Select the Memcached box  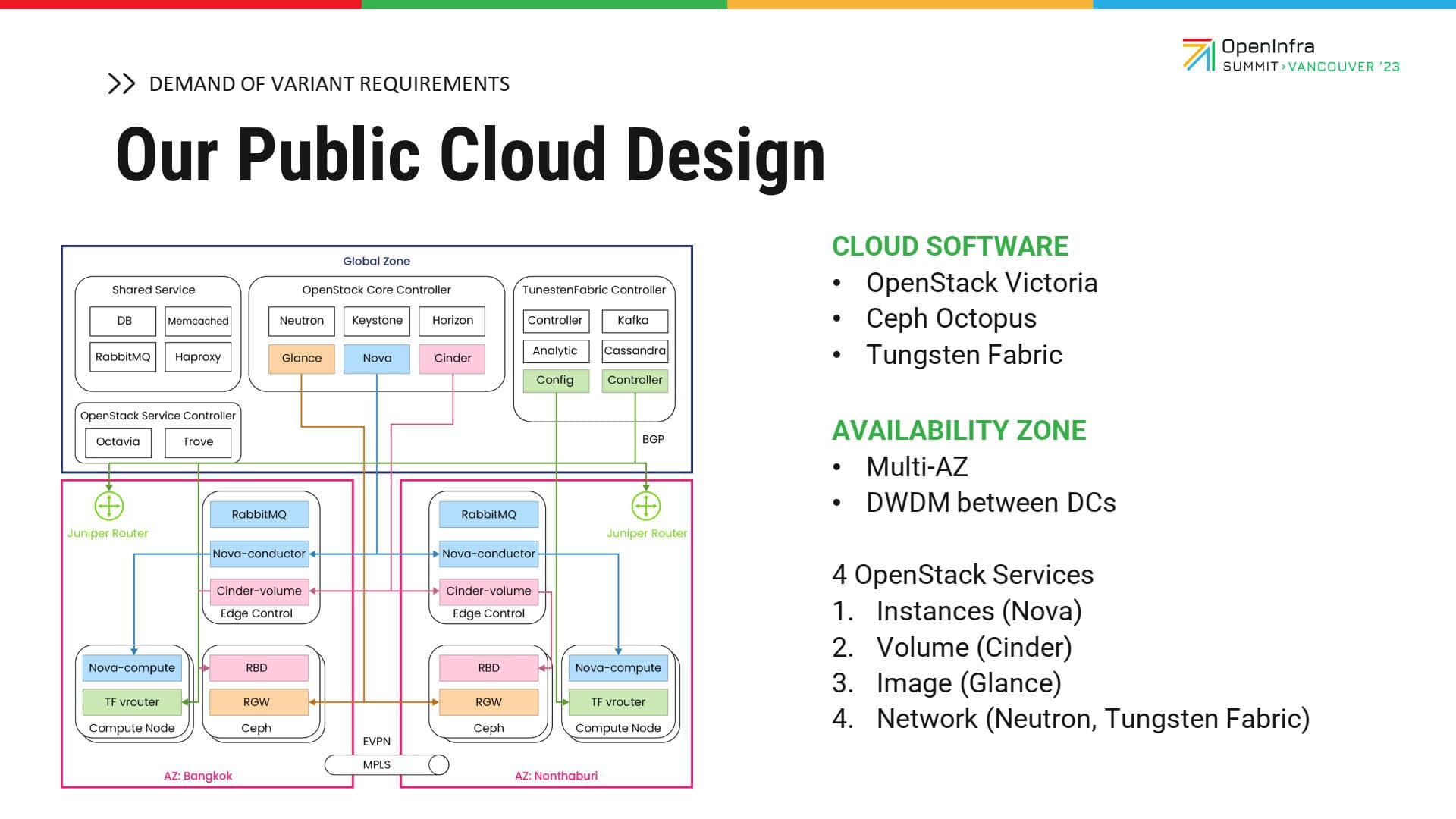[198, 321]
